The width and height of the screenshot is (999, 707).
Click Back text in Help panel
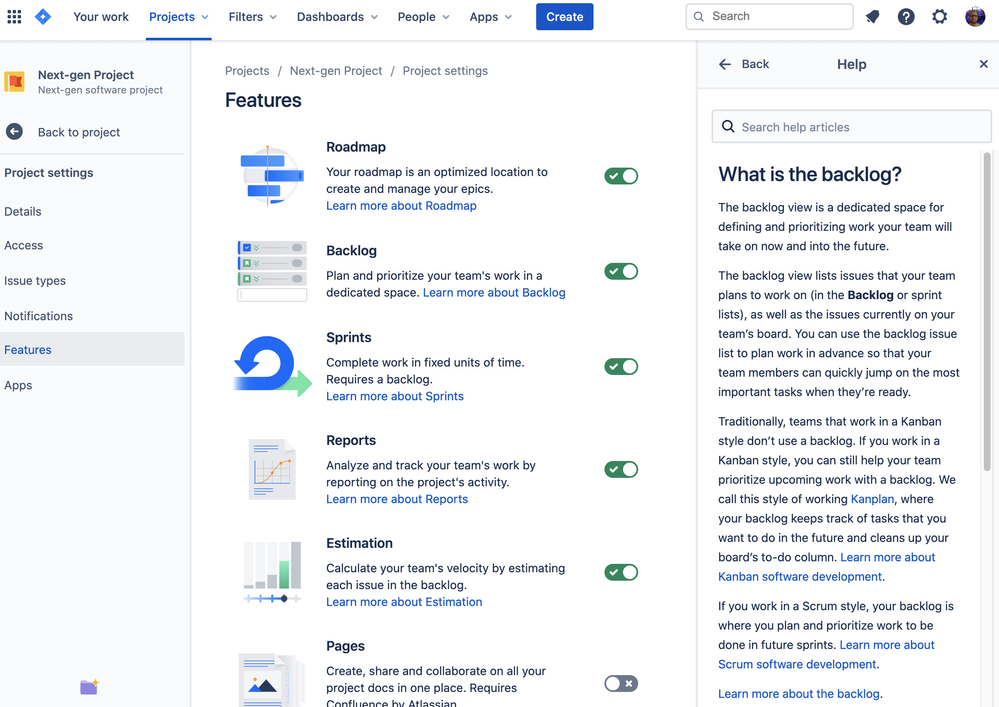(x=755, y=64)
